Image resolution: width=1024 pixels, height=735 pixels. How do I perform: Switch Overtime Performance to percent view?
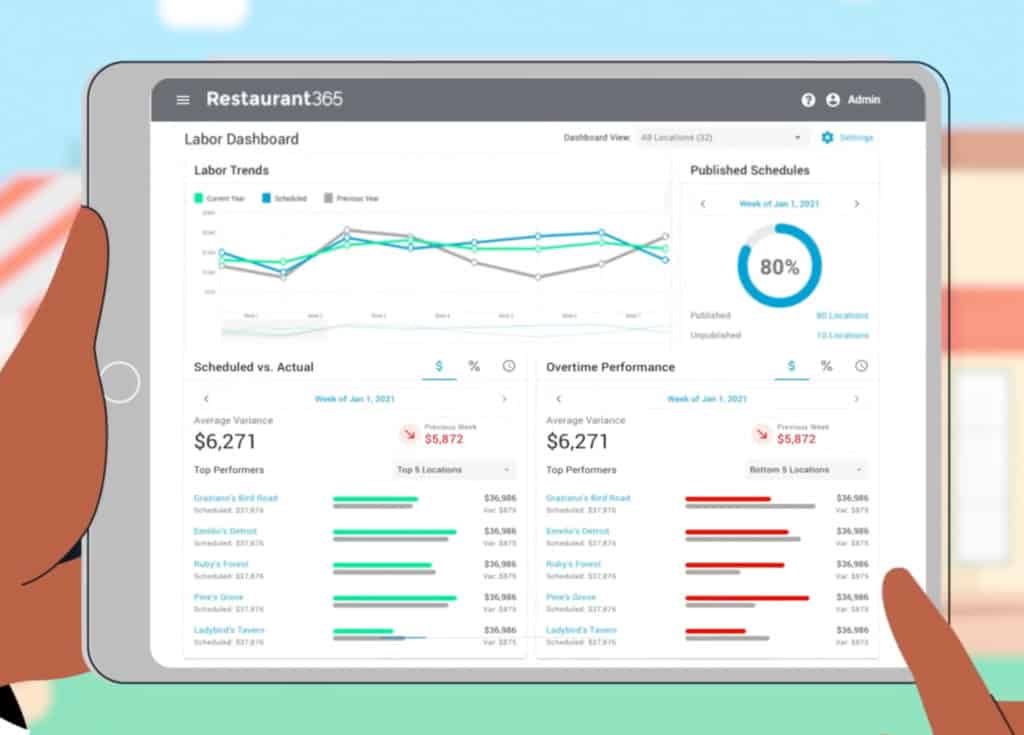(x=826, y=367)
